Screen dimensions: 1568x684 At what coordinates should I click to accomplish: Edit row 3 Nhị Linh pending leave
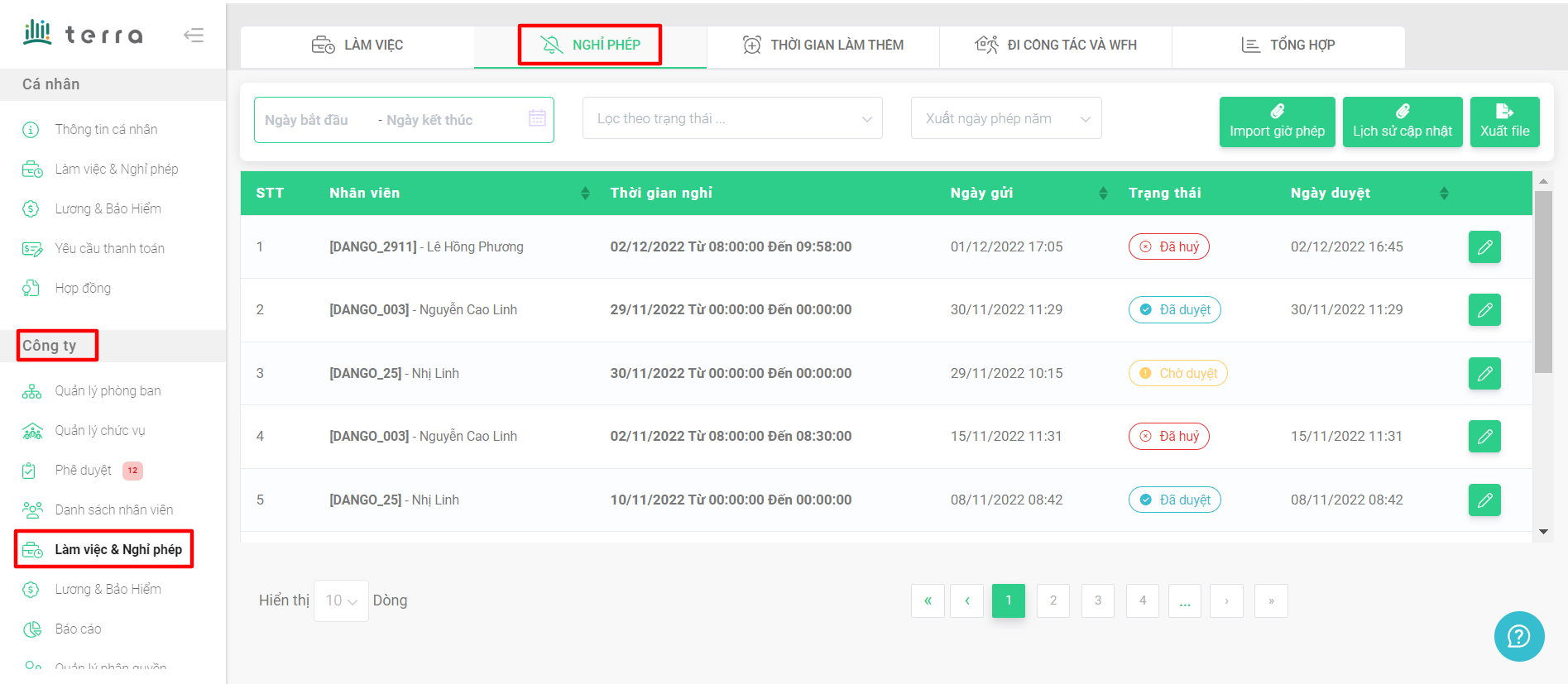(1484, 373)
